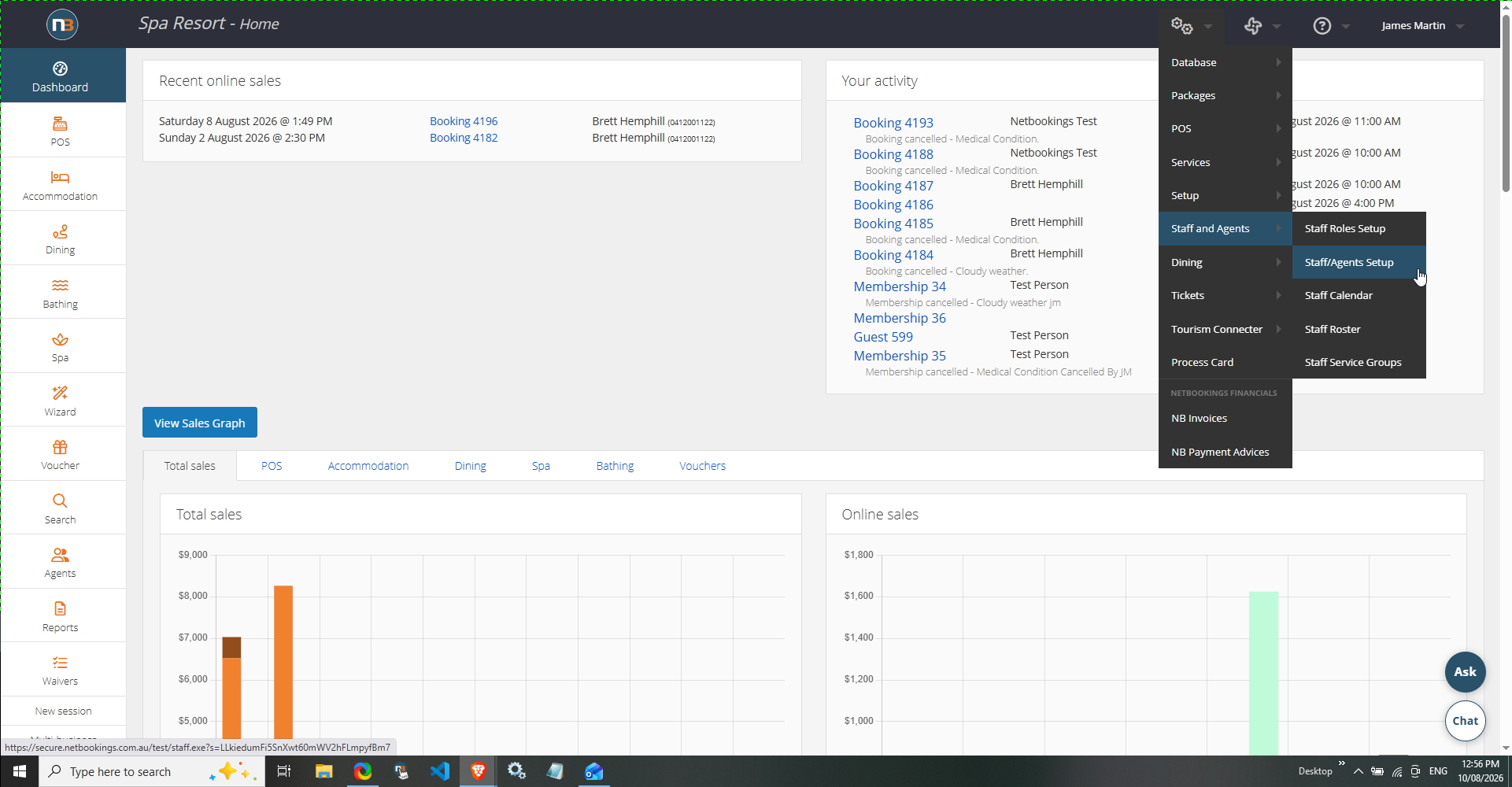1512x787 pixels.
Task: Open Staff Calendar from the submenu
Action: [1359, 295]
